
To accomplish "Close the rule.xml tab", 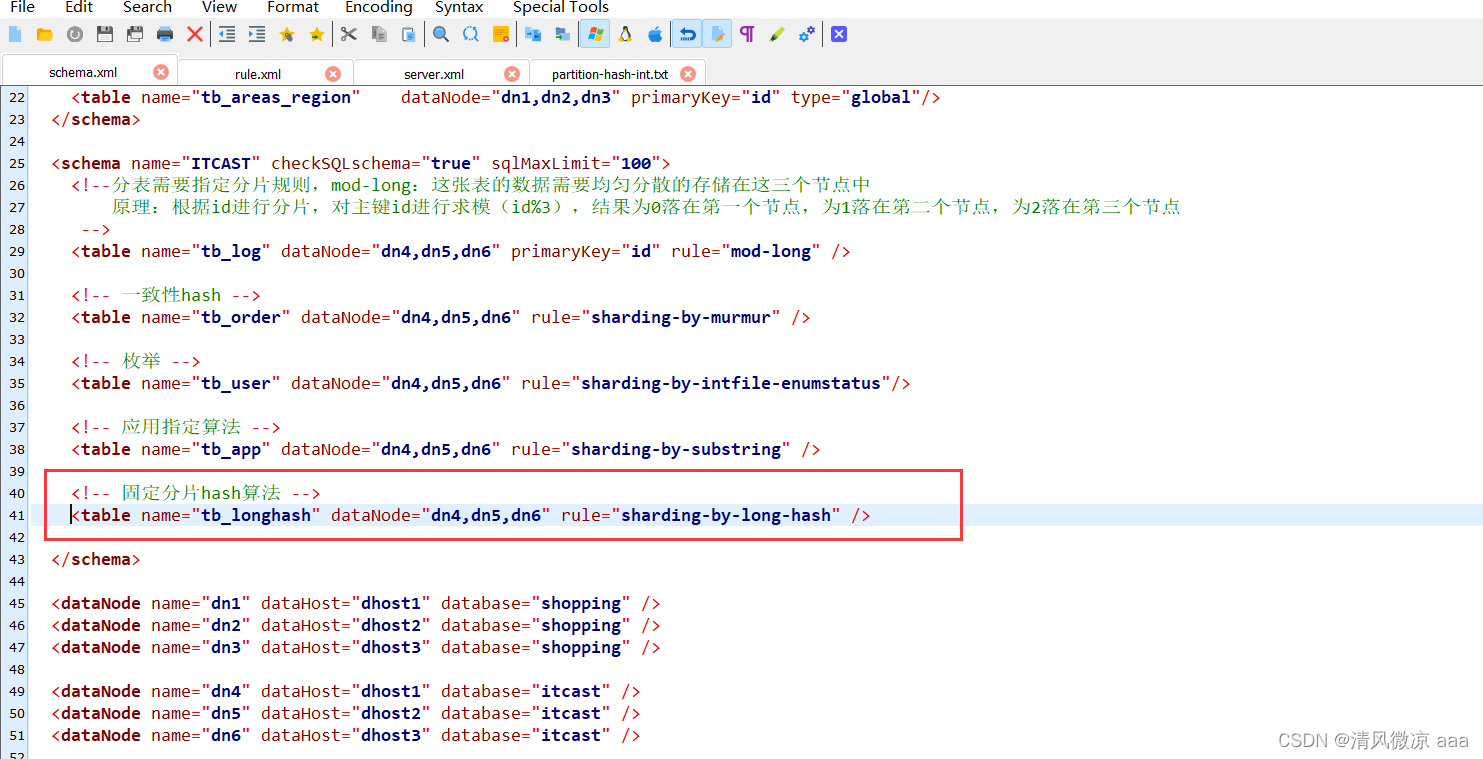I will coord(333,74).
